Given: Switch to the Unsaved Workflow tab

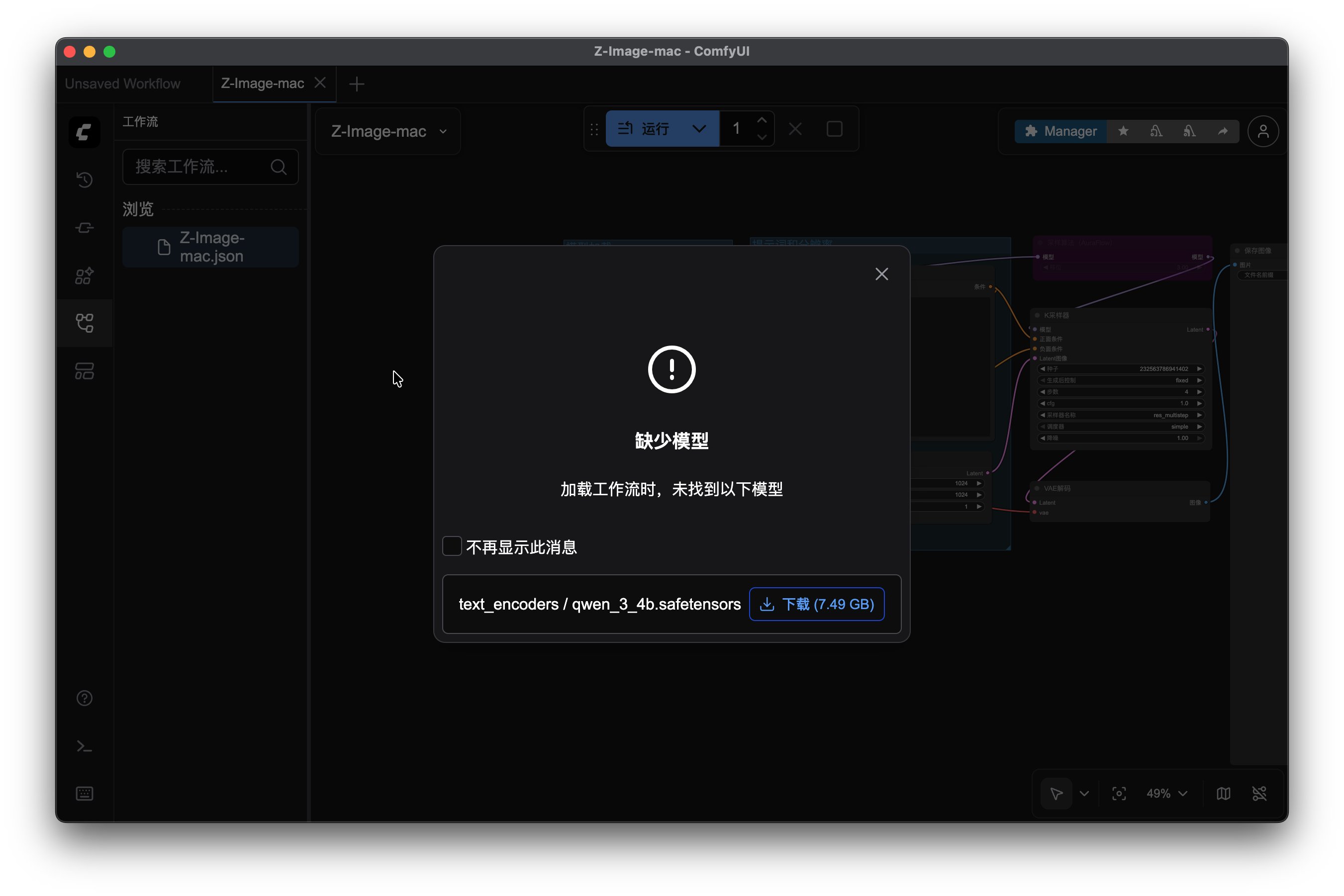Looking at the screenshot, I should [123, 84].
